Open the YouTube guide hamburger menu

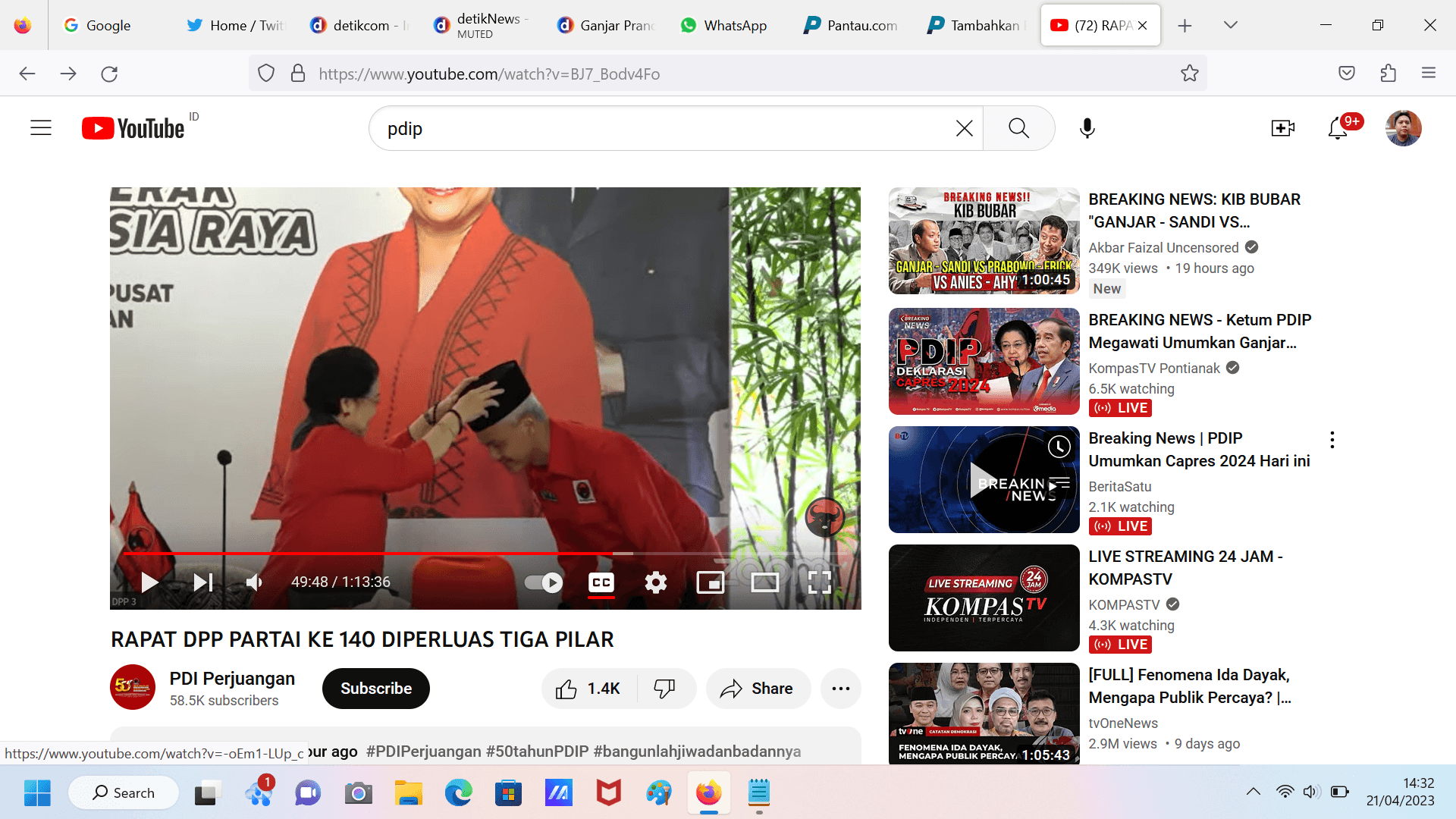[41, 128]
